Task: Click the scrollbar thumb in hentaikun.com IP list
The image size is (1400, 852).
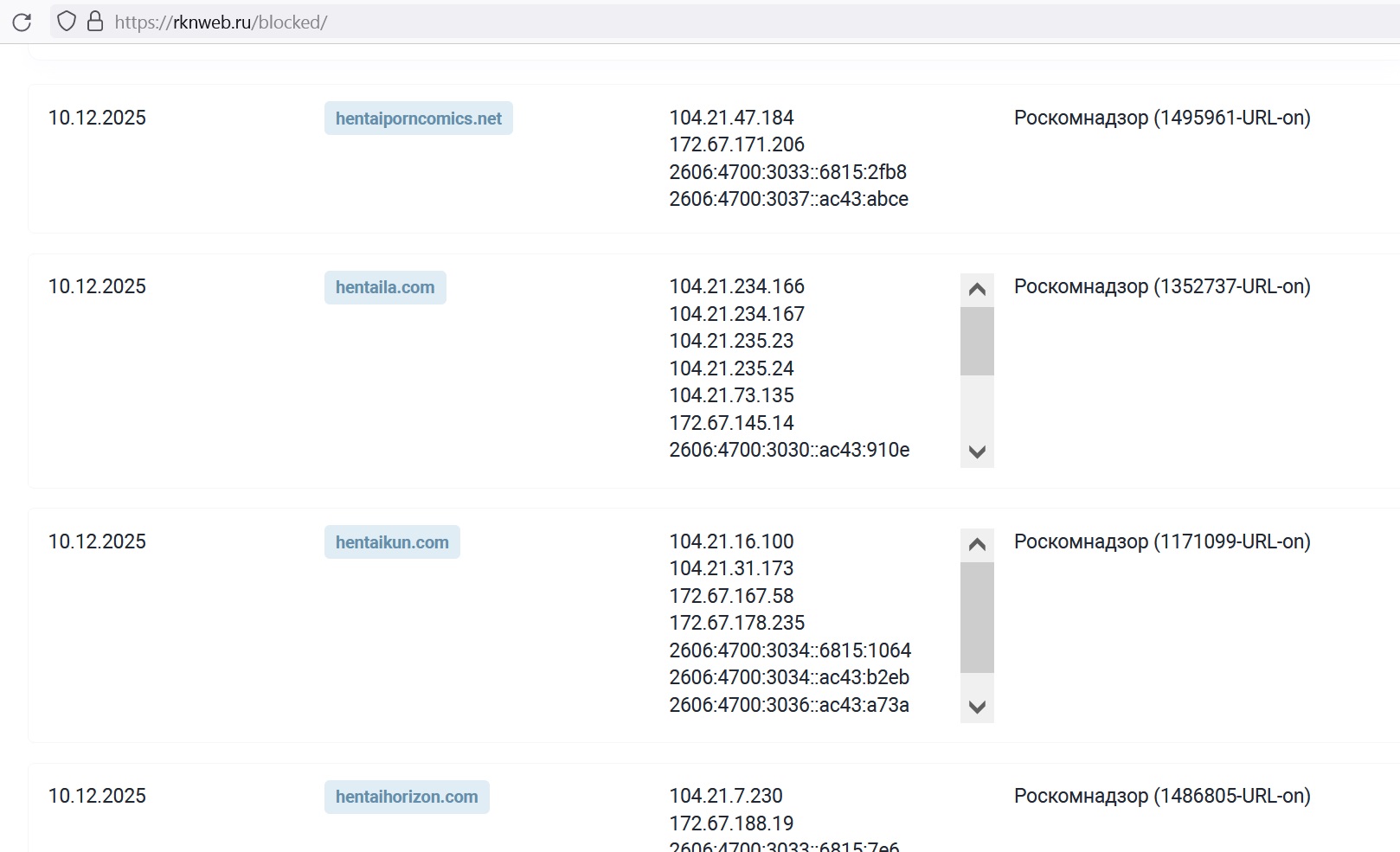Action: pos(977,617)
